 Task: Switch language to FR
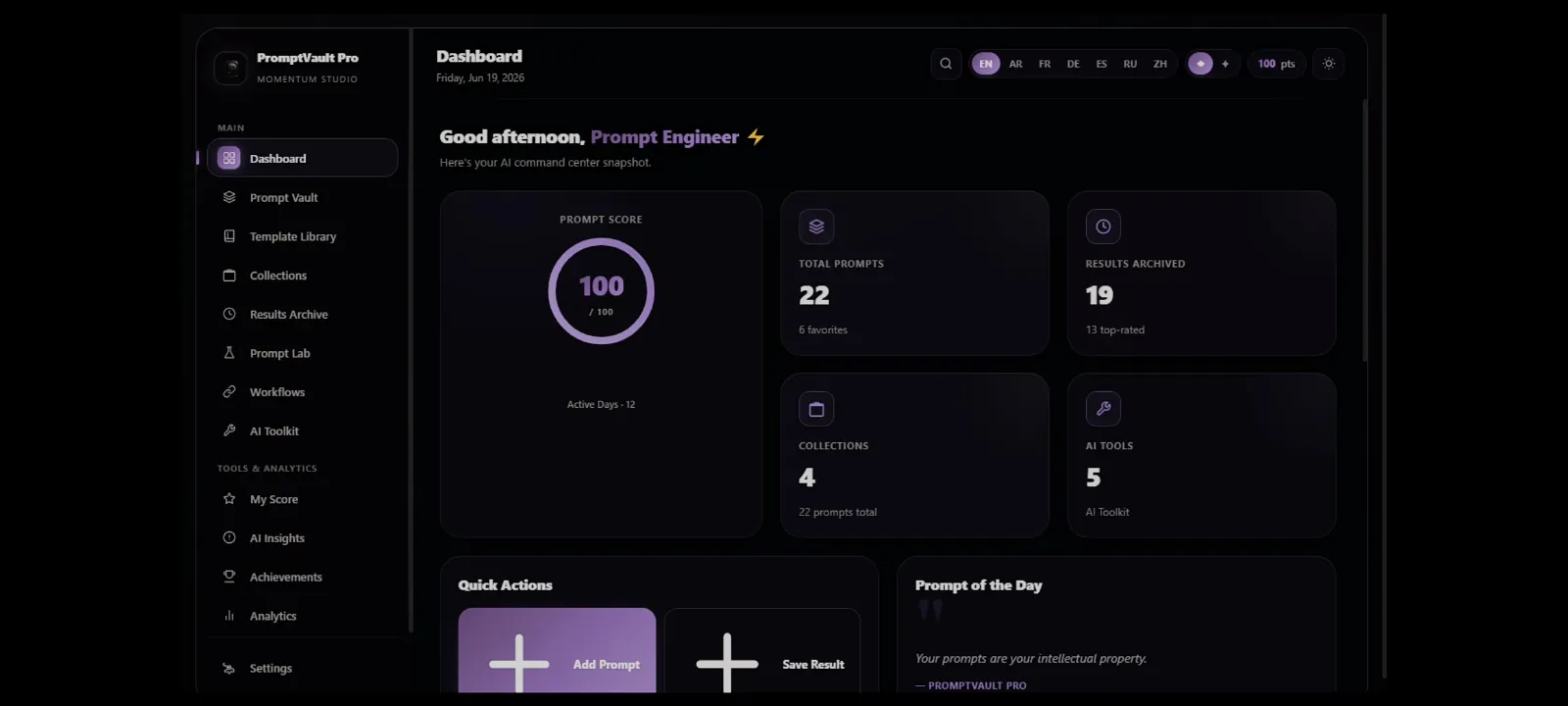coord(1045,64)
